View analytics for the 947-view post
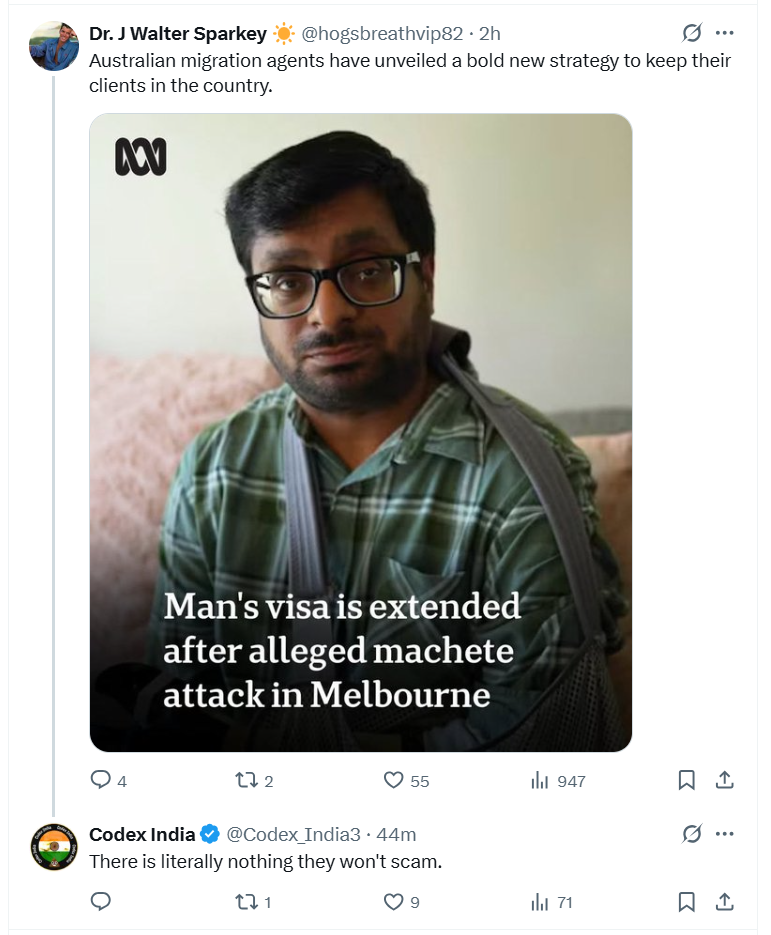 point(540,780)
